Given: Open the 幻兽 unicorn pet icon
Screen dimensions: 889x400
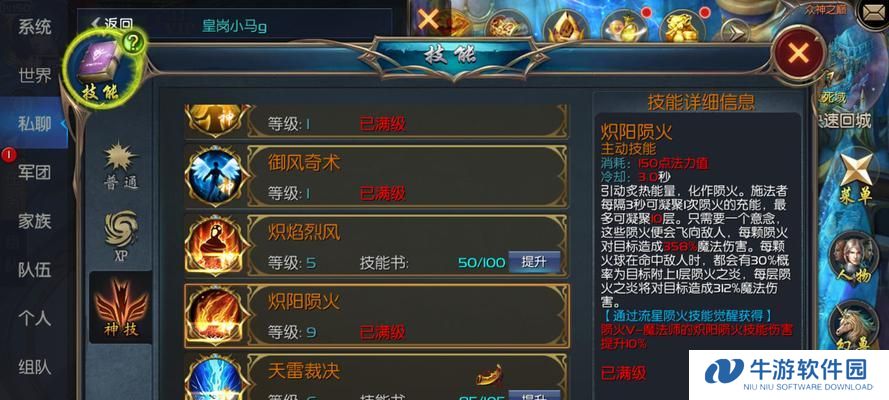Looking at the screenshot, I should coord(854,327).
